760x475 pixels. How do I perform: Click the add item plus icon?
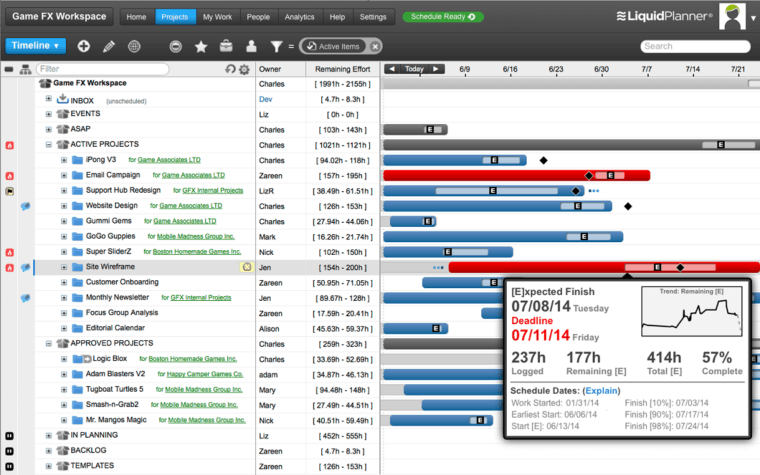click(83, 46)
